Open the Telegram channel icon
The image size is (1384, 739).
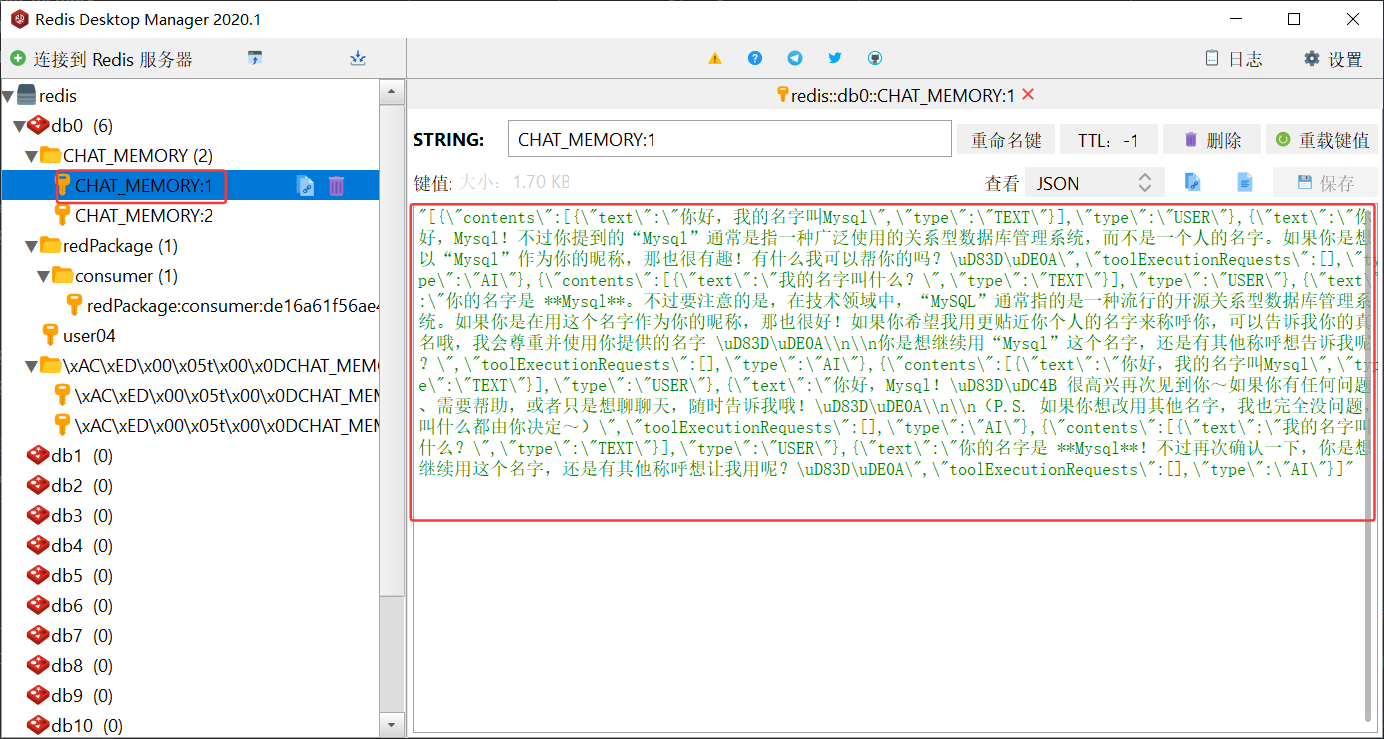pyautogui.click(x=795, y=59)
